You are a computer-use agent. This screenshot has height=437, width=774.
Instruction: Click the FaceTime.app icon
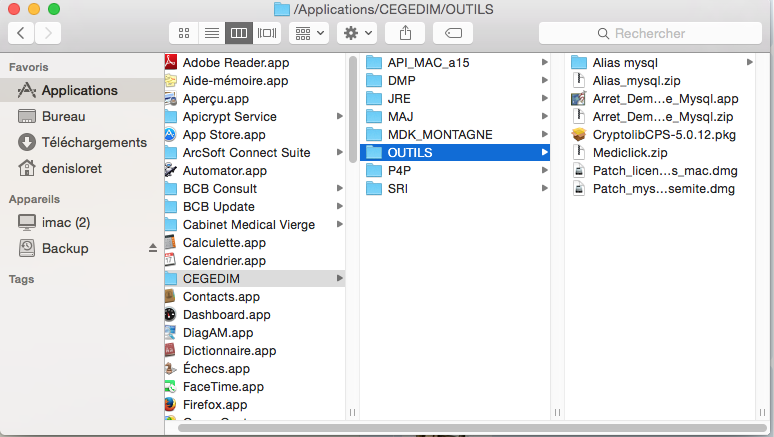coord(171,386)
